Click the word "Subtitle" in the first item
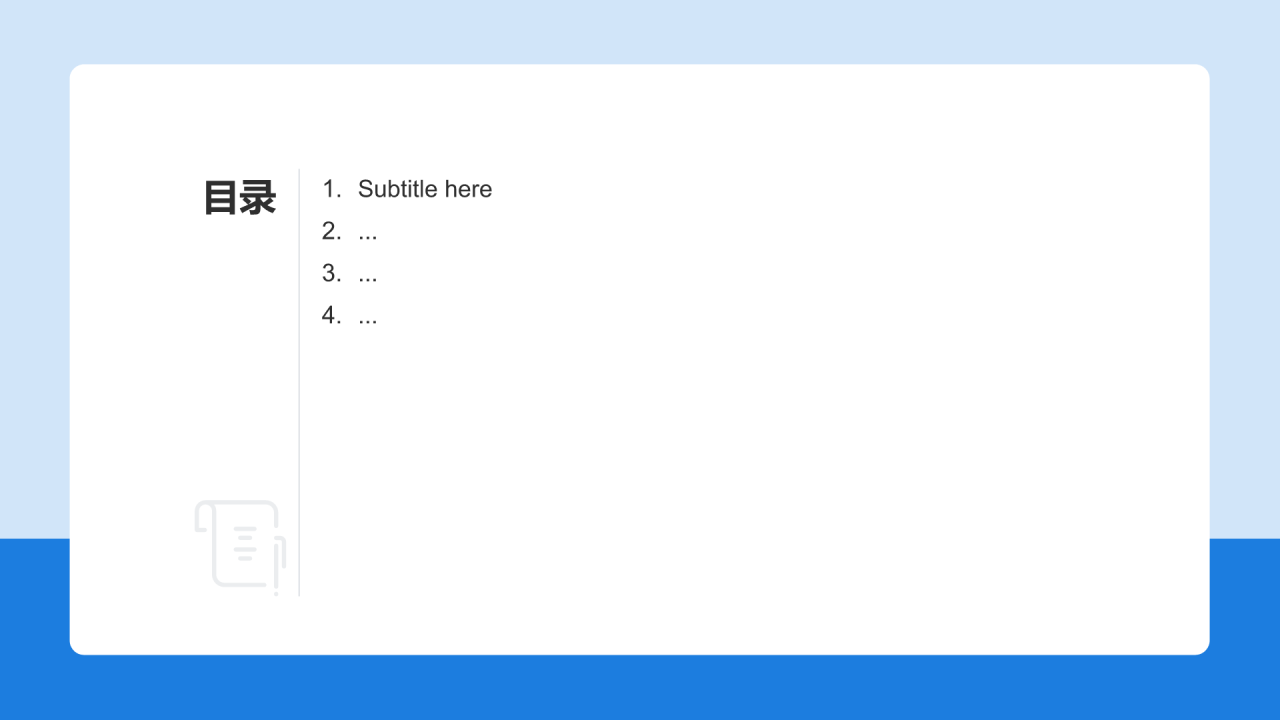 pyautogui.click(x=398, y=189)
